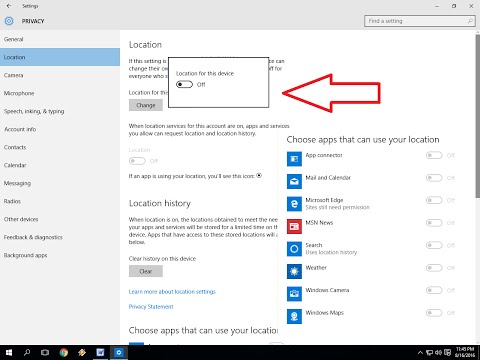Click 'Sites still need permission' text
The height and width of the screenshot is (360, 480).
coord(337,207)
